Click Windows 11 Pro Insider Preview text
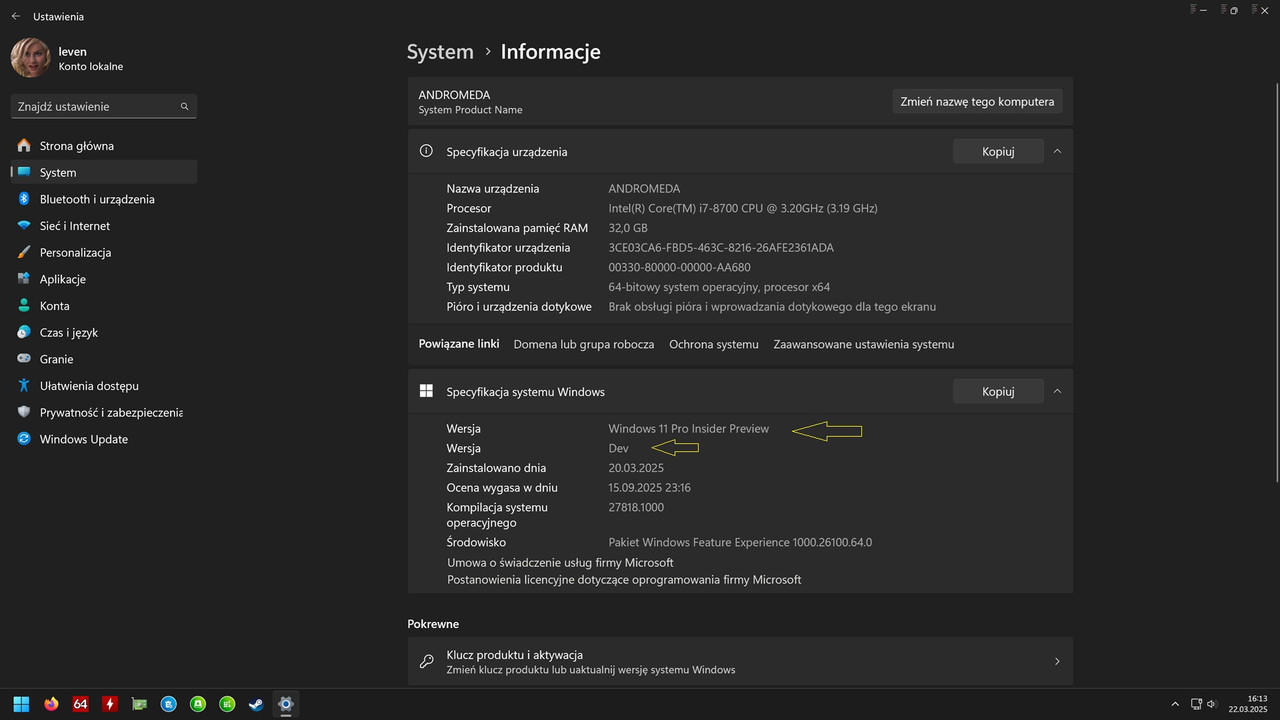 coord(689,429)
